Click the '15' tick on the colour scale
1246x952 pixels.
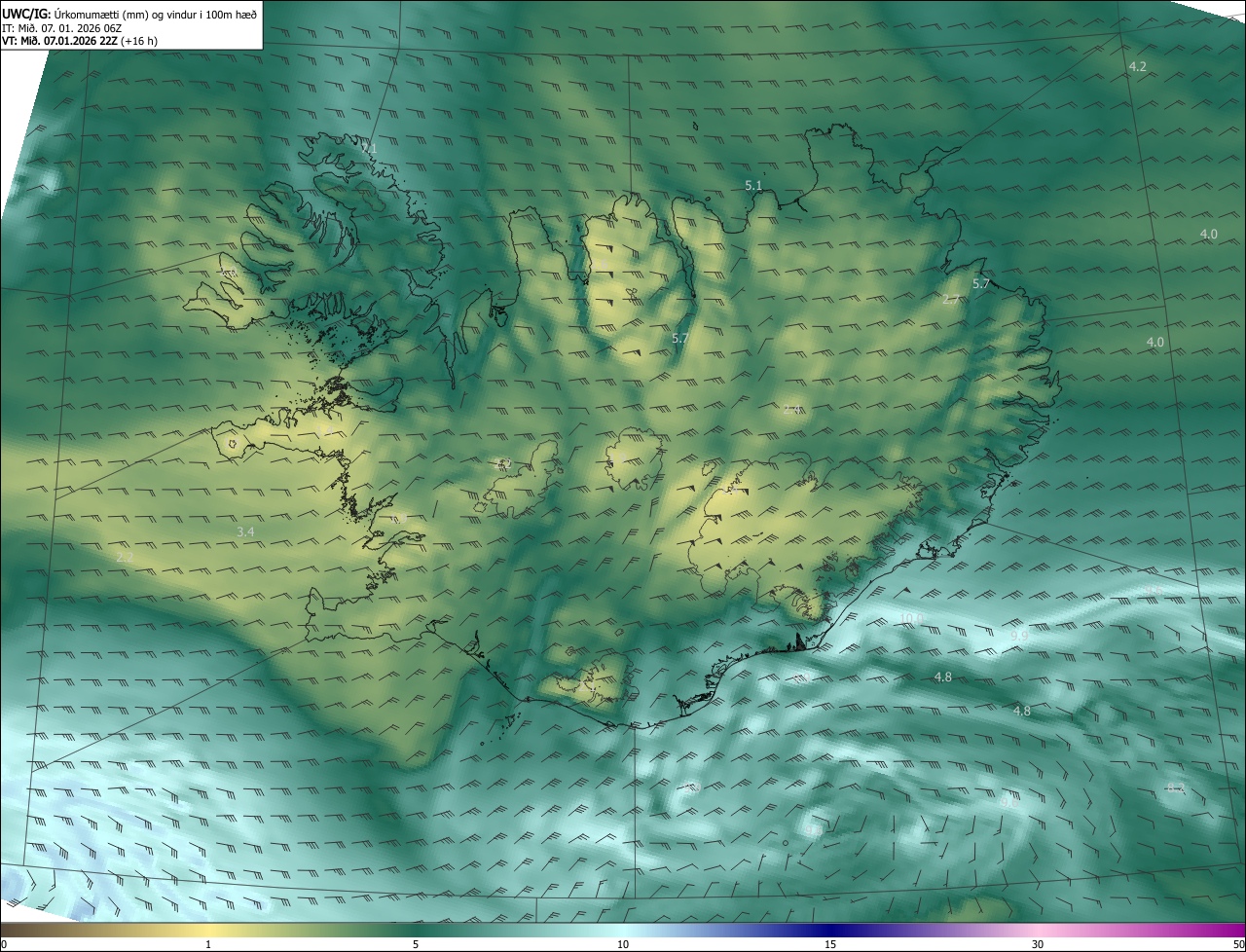coord(830,944)
